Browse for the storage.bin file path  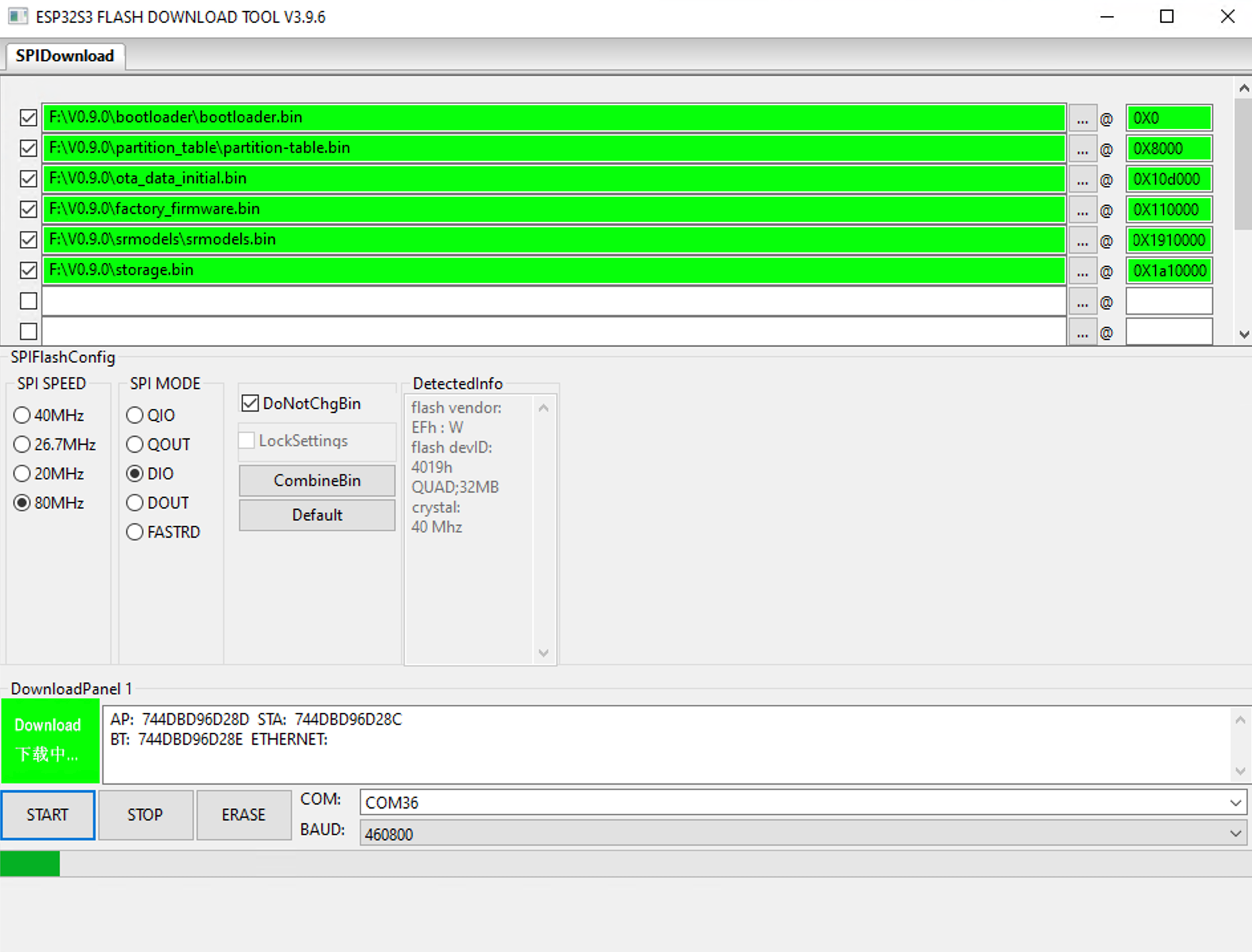1082,271
